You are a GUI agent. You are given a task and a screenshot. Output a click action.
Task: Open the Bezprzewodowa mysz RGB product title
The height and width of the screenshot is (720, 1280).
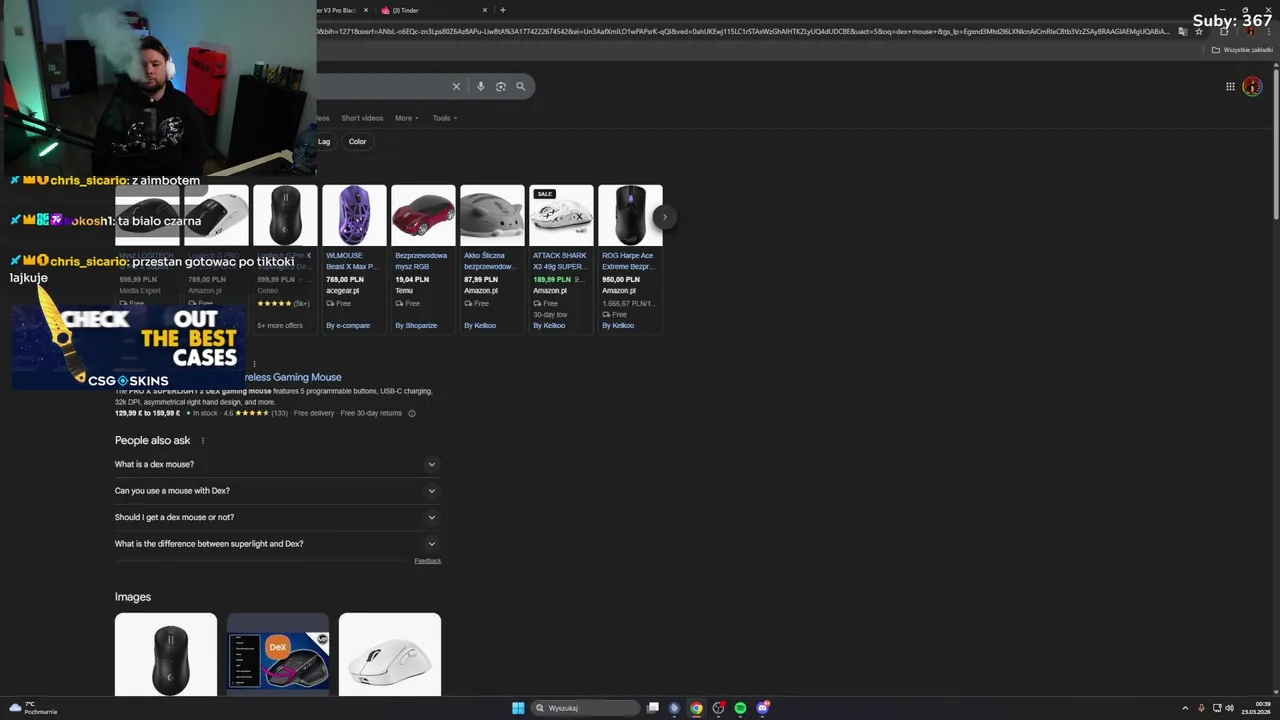coord(421,261)
